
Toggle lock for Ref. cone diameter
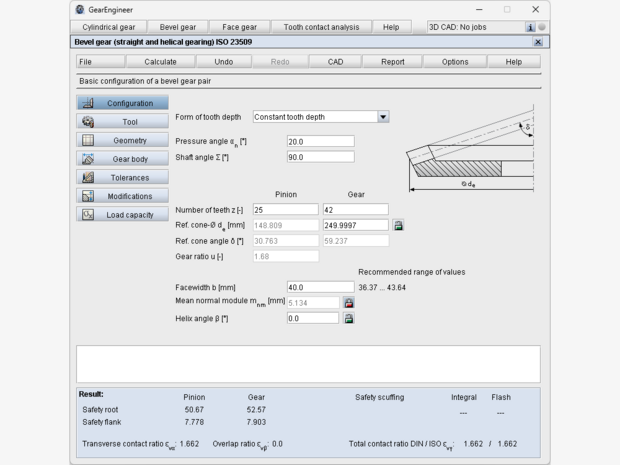pos(398,226)
